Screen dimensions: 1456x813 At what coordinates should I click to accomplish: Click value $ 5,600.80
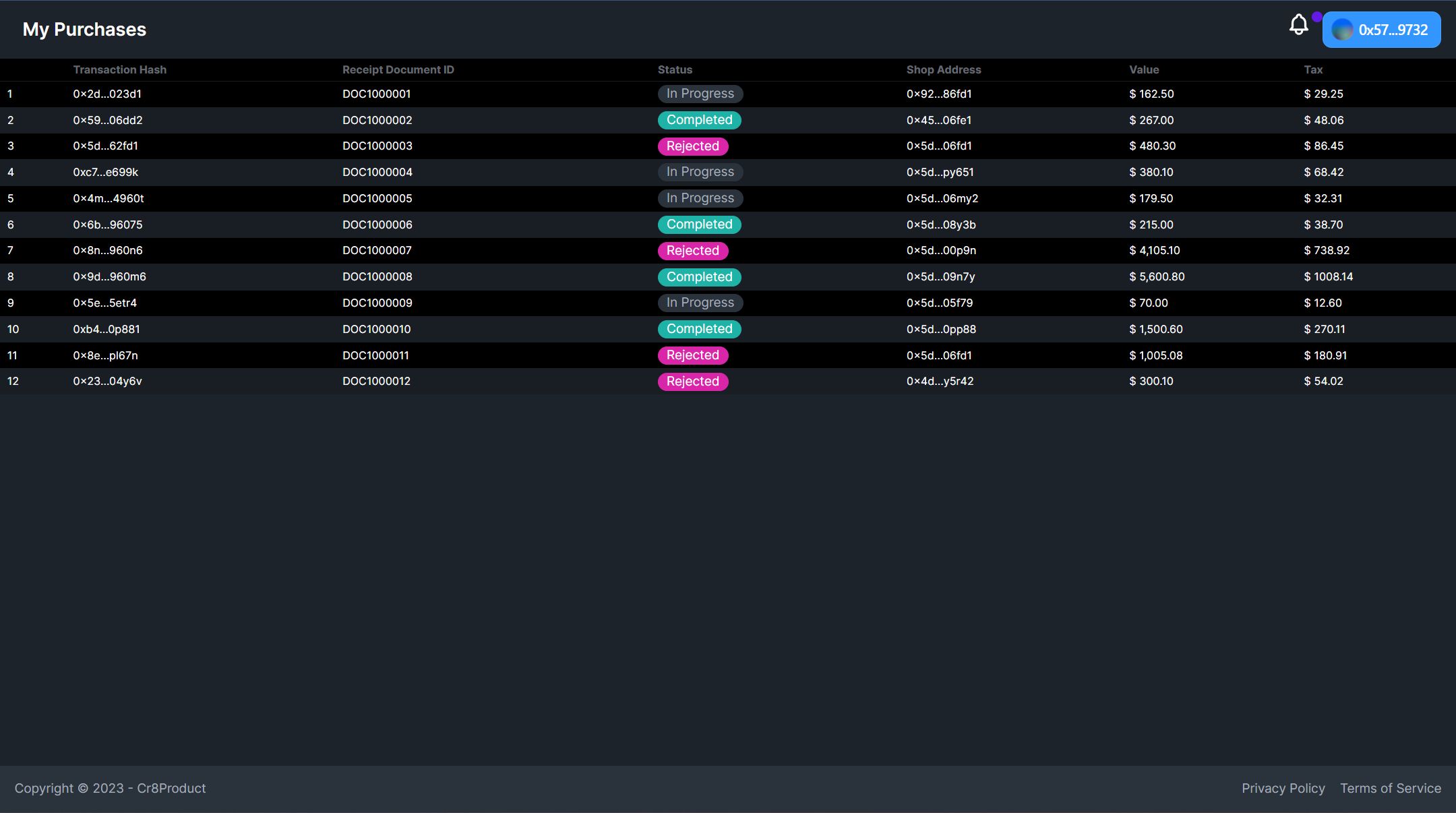[x=1157, y=276]
